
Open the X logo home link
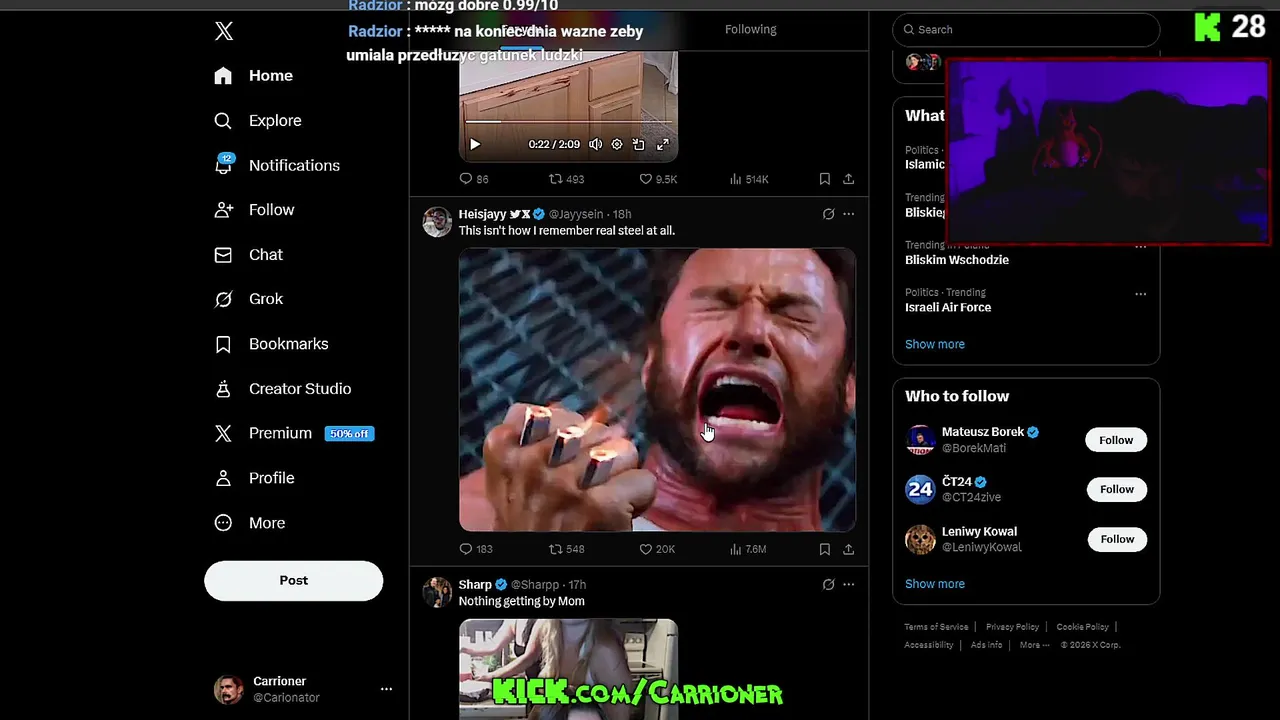(x=224, y=31)
